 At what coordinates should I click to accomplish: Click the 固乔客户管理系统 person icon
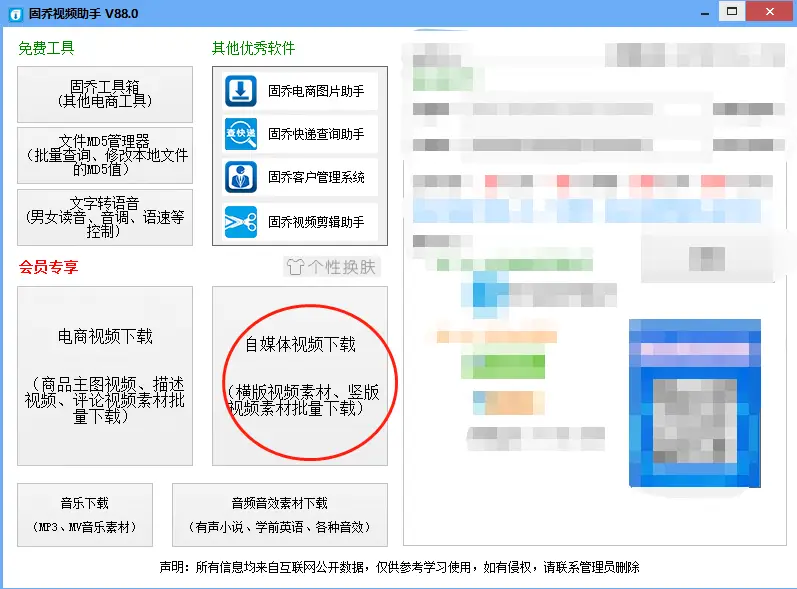(240, 177)
